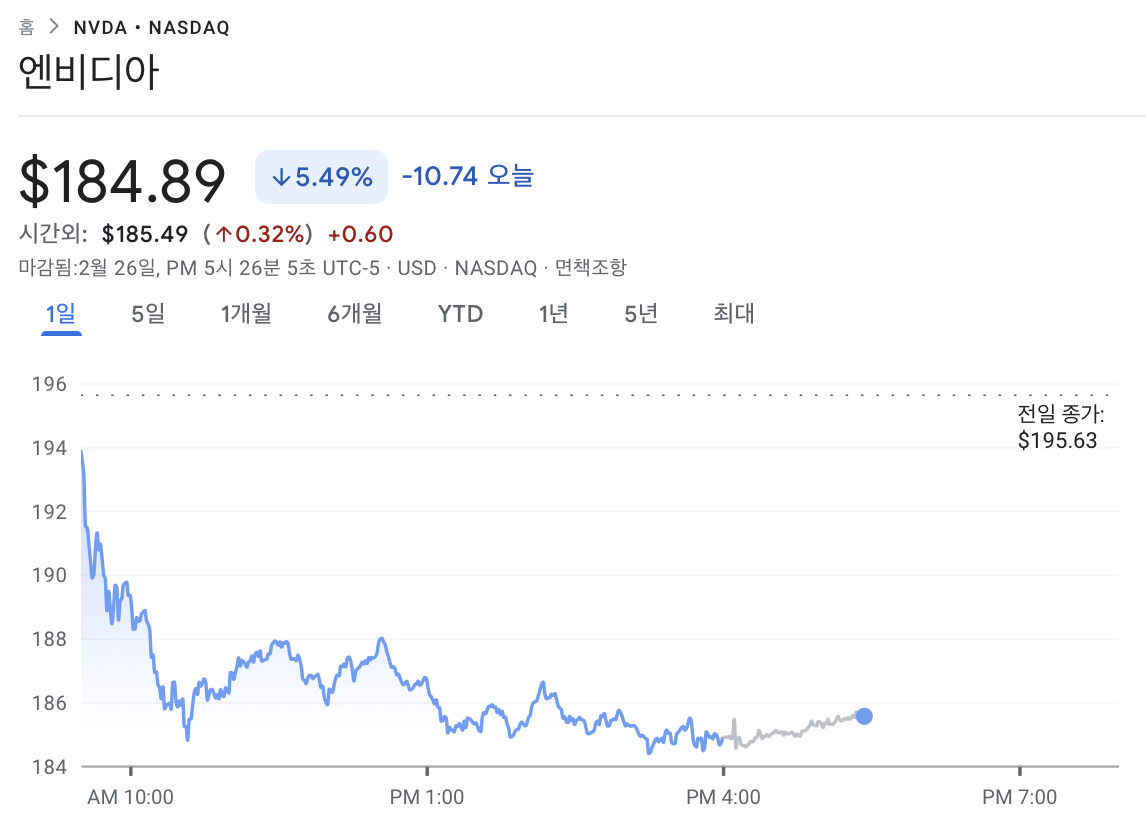Click the 엔비디아 stock title

click(89, 75)
